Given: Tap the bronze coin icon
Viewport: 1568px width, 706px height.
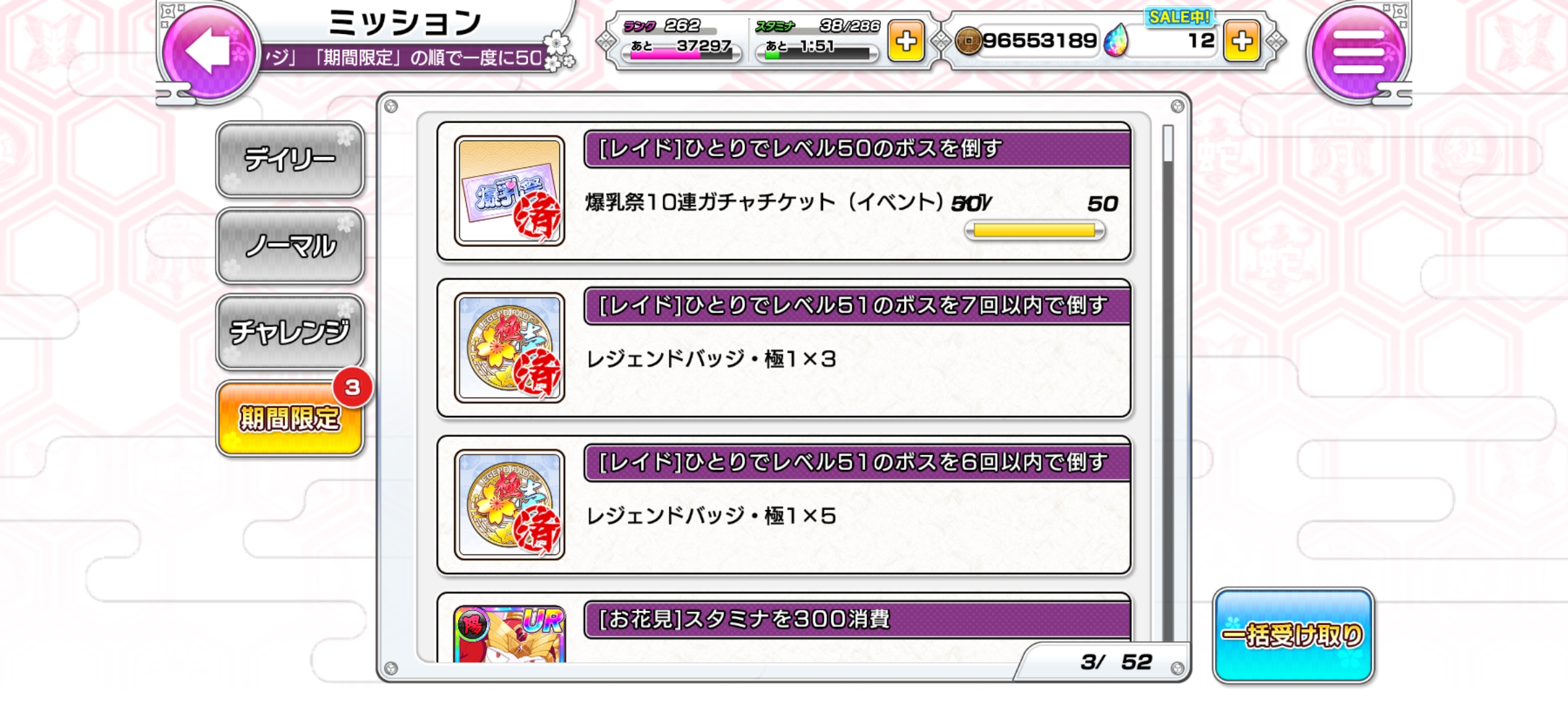Looking at the screenshot, I should click(968, 41).
